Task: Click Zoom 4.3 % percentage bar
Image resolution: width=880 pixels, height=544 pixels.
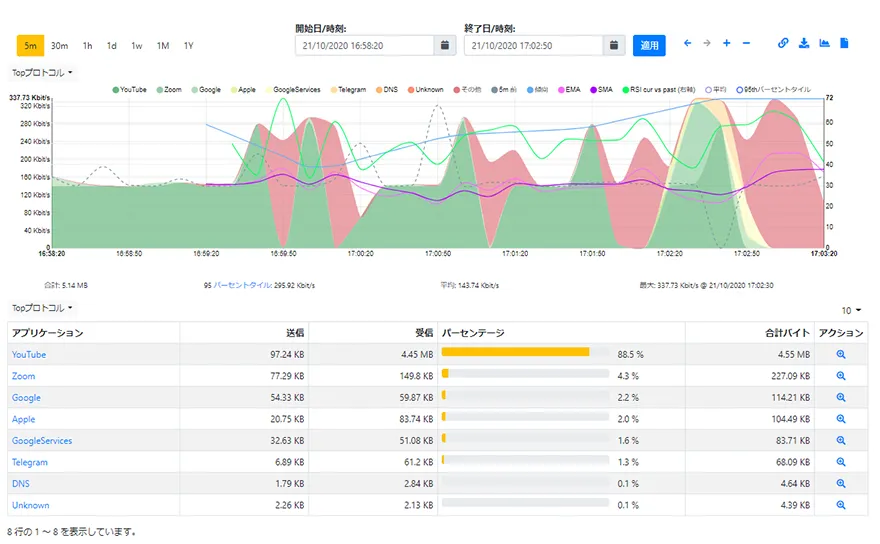Action: point(525,373)
